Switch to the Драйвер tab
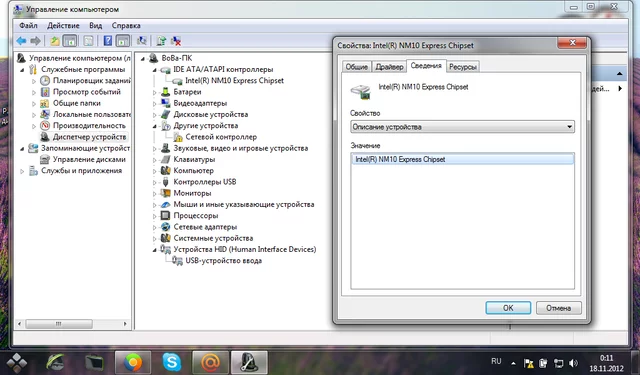Screen dimensions: 640x375 389,67
